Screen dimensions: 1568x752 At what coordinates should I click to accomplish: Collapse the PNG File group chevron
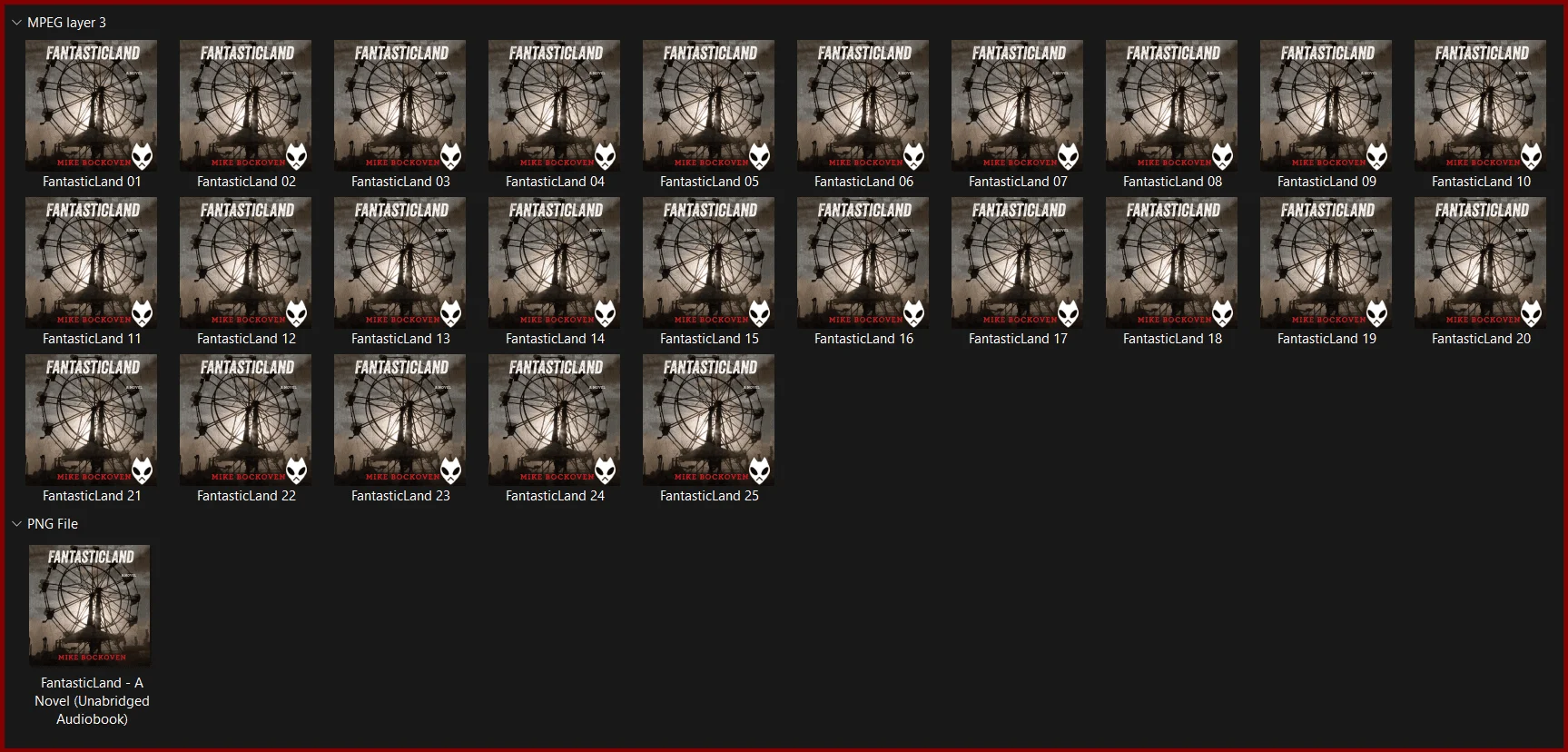point(16,524)
